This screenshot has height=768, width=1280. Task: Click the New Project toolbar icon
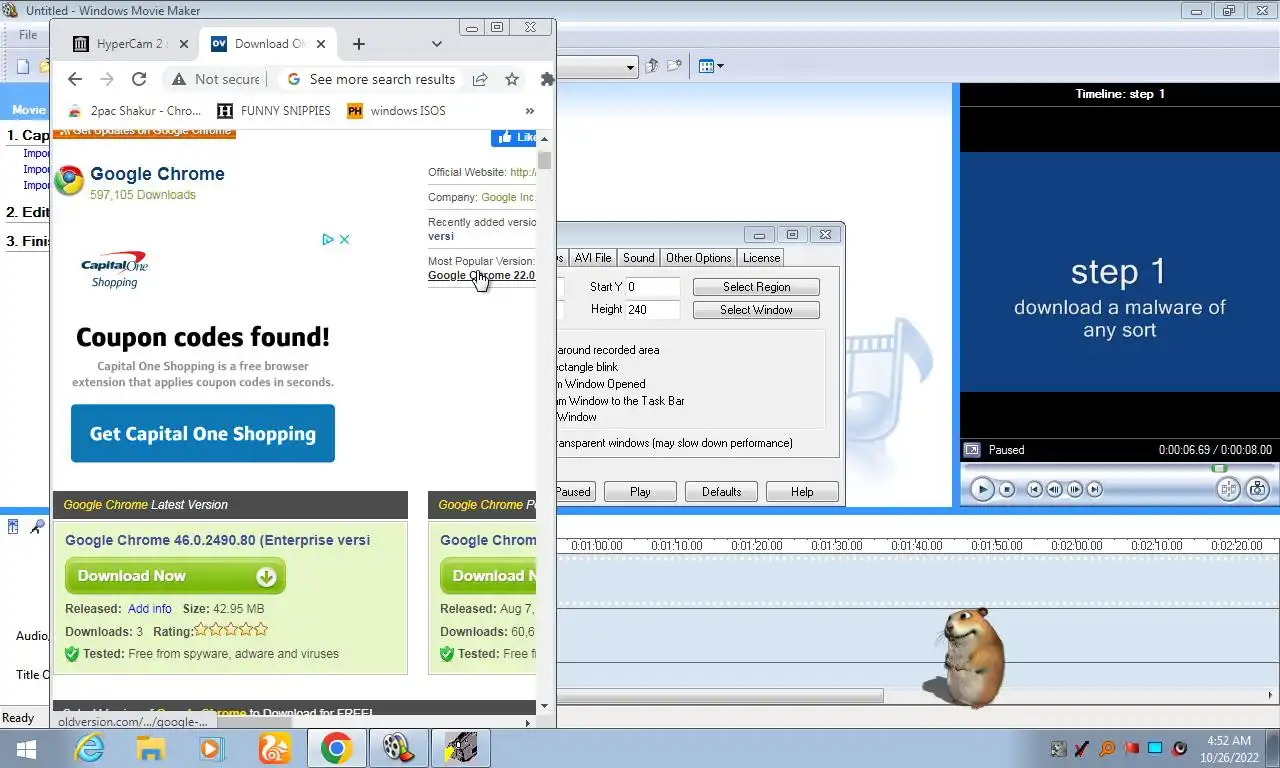click(x=23, y=66)
